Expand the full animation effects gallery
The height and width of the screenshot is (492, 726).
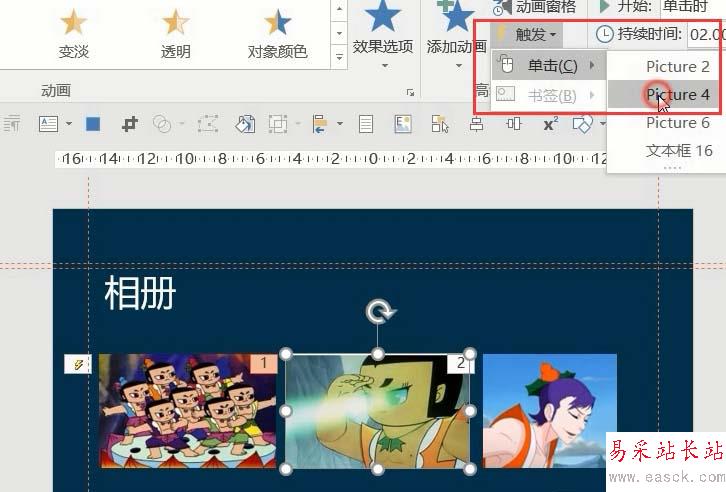339,57
